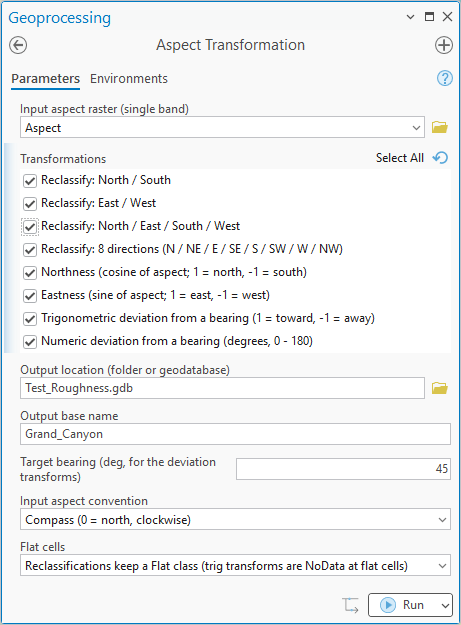Open the Flat cells dropdown
The width and height of the screenshot is (461, 625).
[x=442, y=566]
